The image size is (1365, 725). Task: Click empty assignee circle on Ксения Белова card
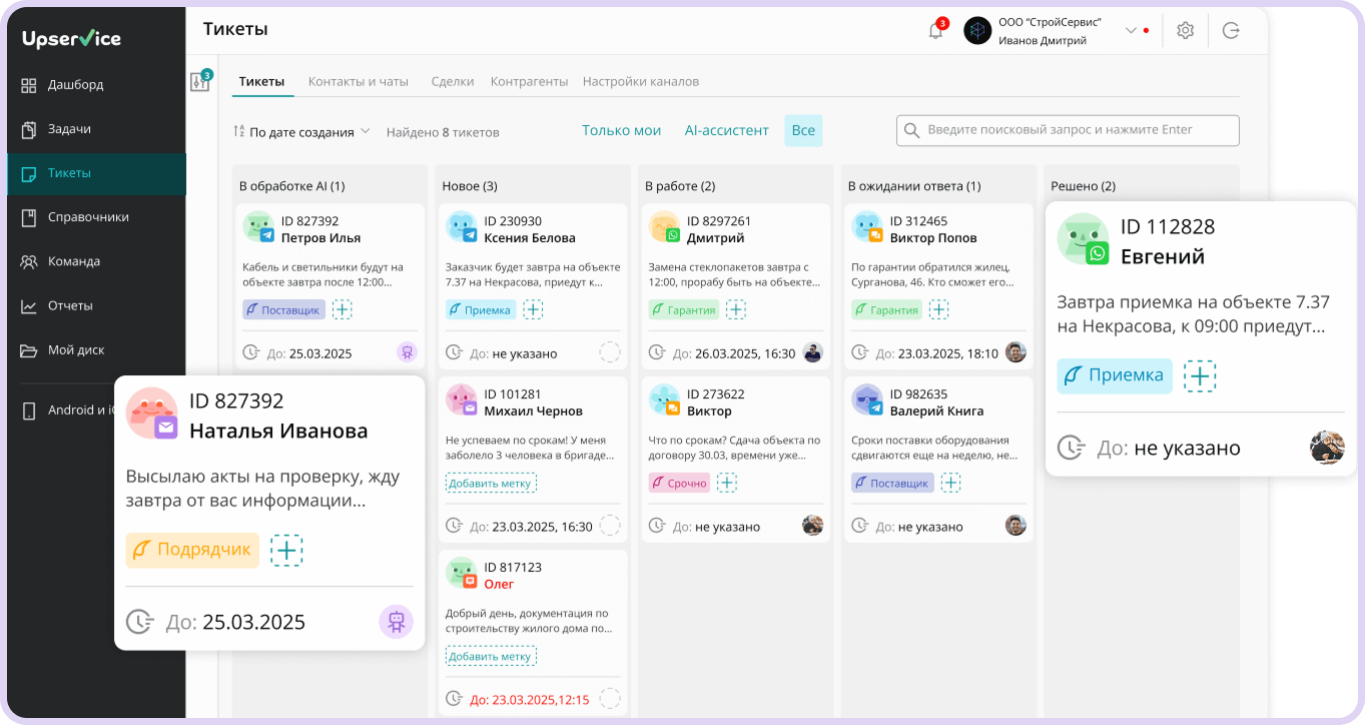click(x=609, y=353)
